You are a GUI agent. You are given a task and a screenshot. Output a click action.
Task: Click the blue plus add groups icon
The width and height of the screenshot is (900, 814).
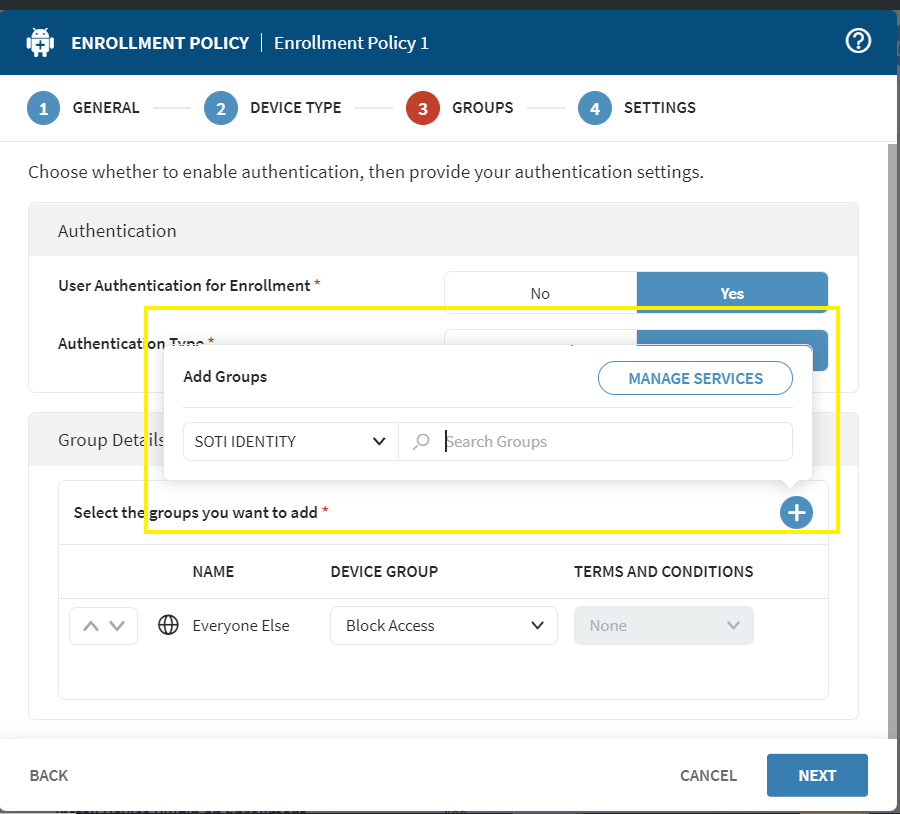coord(796,513)
